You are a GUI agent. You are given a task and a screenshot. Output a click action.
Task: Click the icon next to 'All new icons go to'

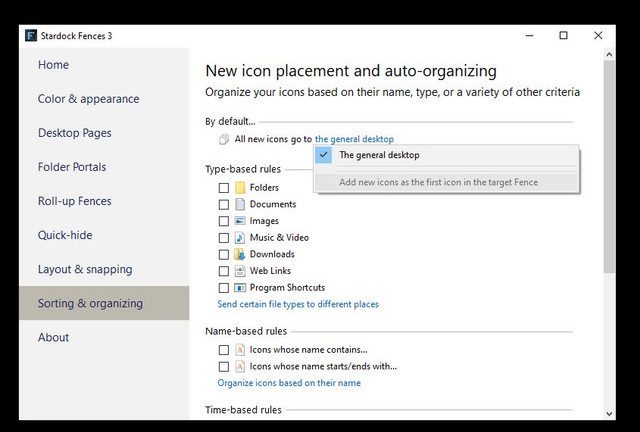[x=224, y=139]
